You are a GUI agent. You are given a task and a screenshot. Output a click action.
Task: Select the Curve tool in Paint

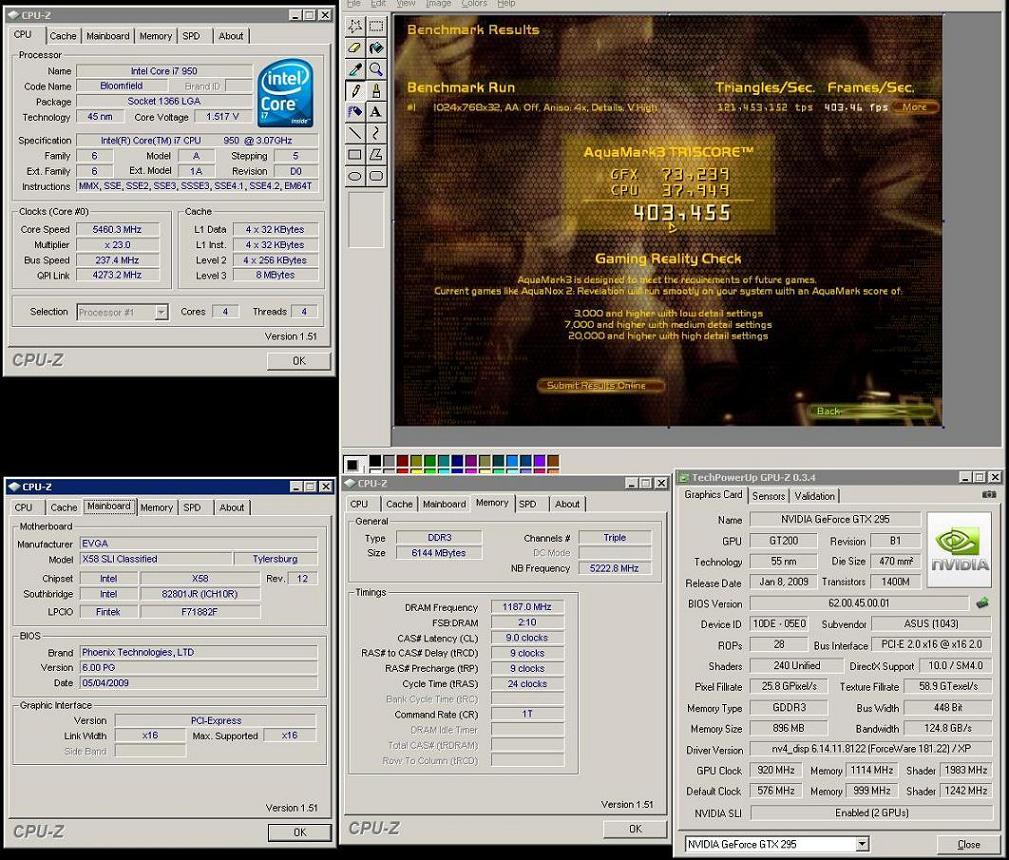click(376, 133)
